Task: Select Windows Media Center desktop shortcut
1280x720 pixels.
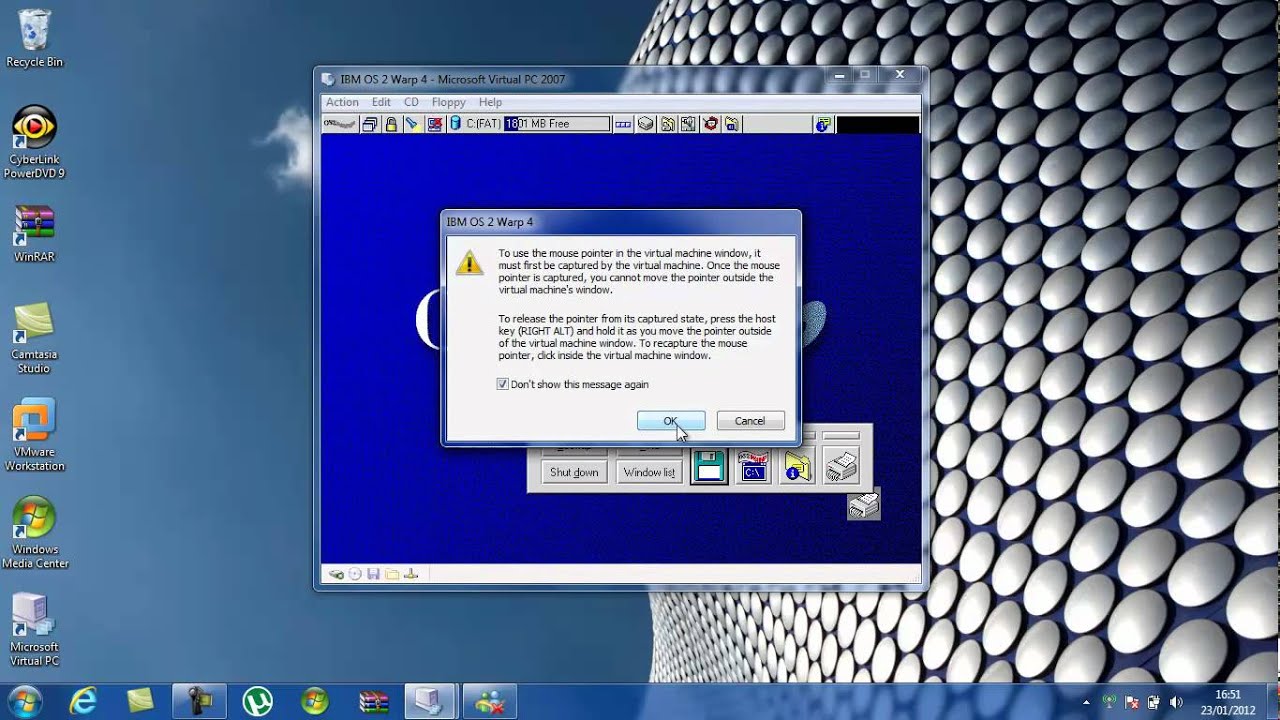Action: (x=34, y=533)
